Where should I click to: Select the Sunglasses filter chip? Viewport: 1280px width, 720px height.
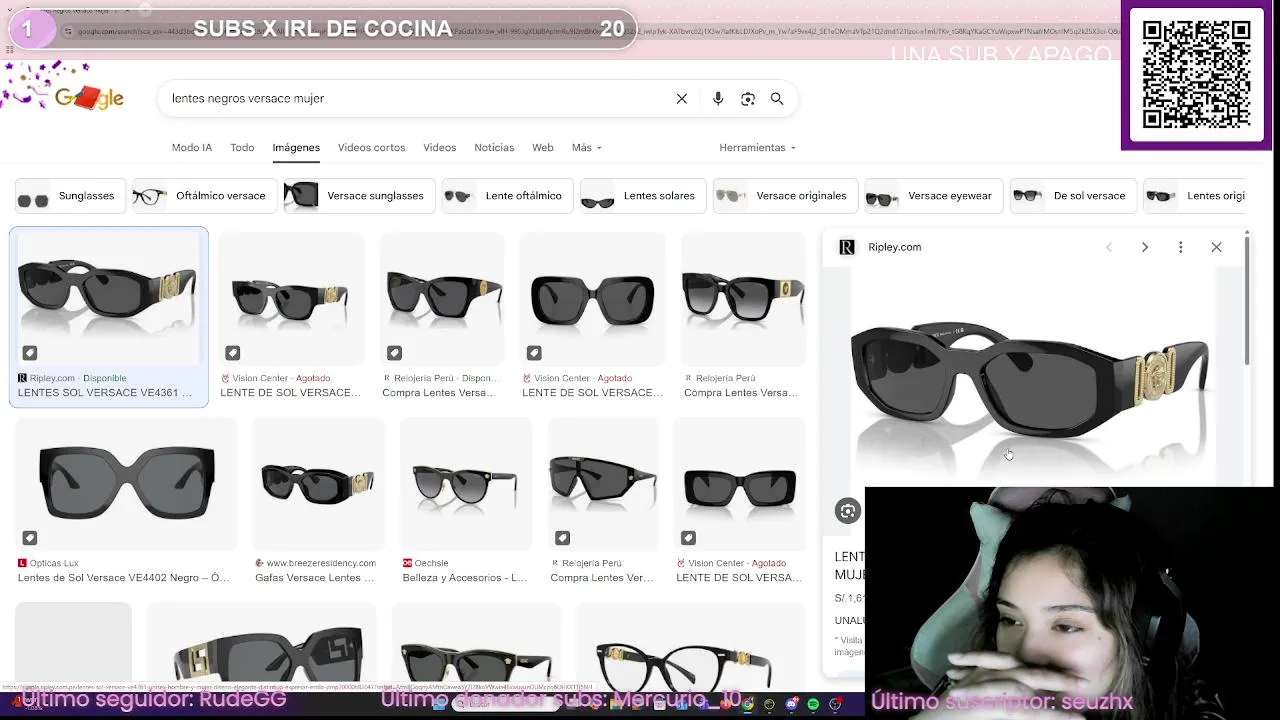(x=68, y=196)
